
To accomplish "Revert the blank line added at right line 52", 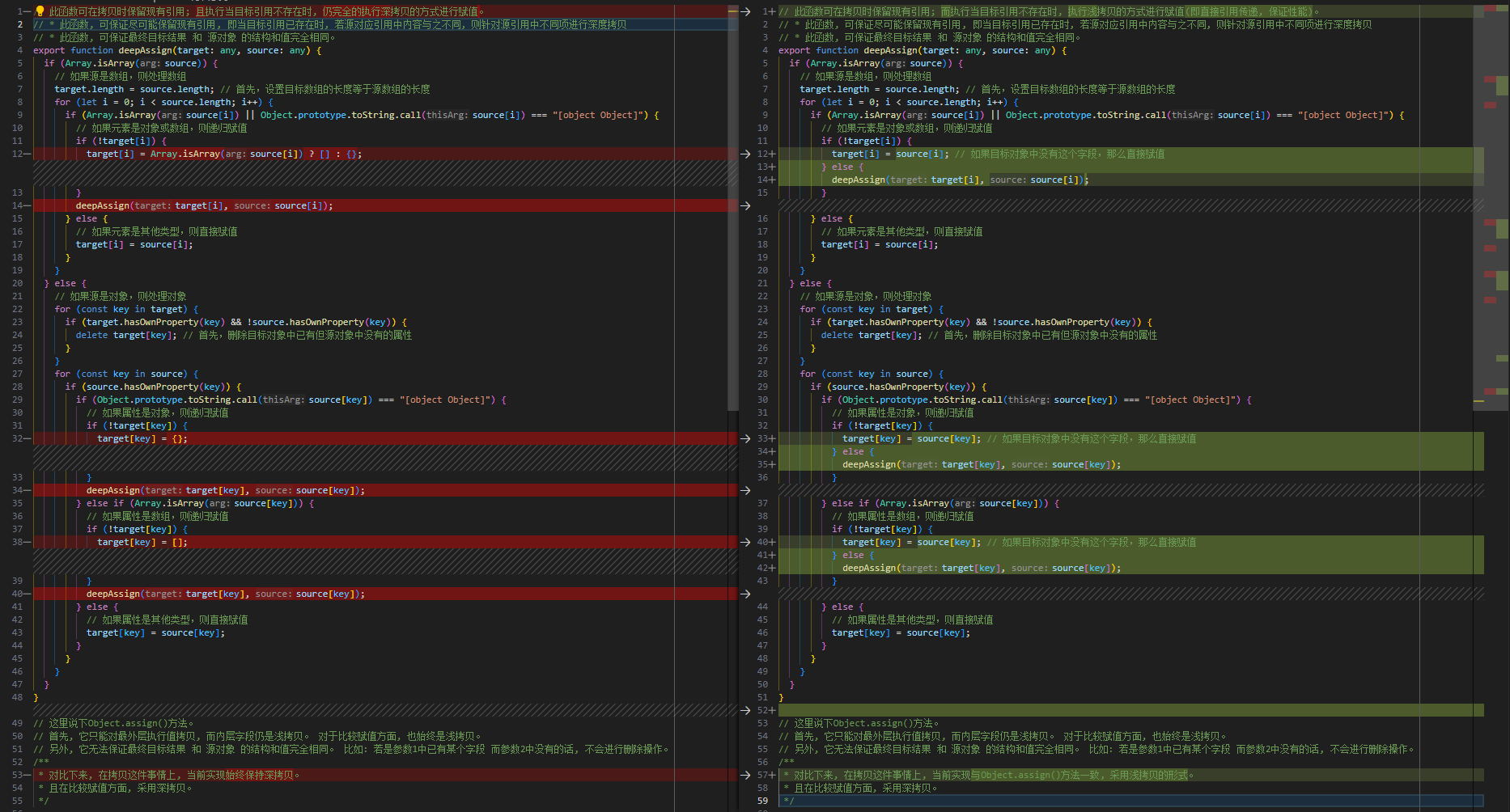I will pyautogui.click(x=745, y=710).
